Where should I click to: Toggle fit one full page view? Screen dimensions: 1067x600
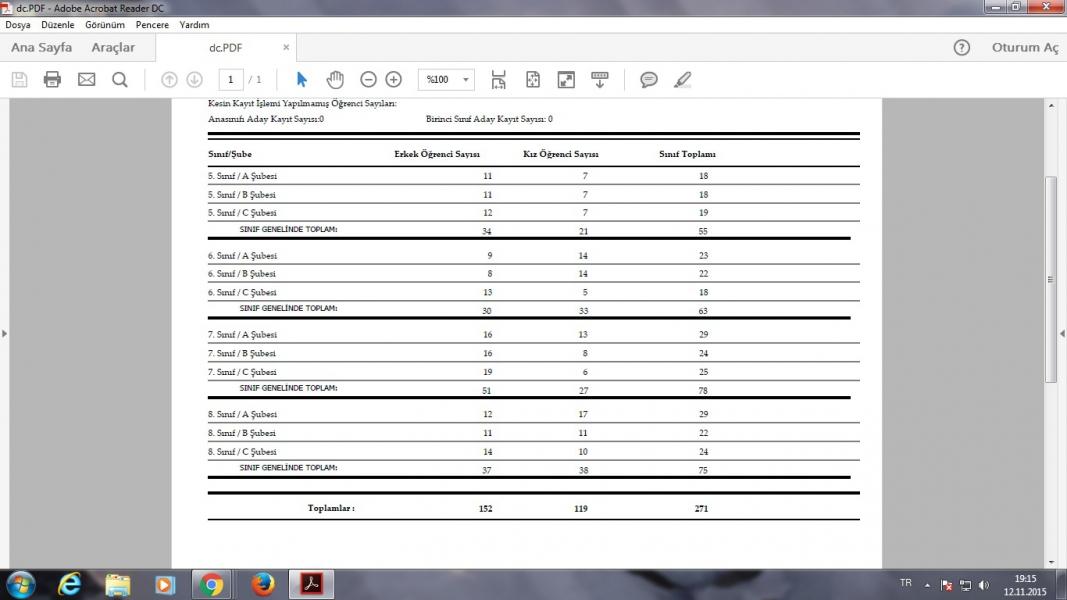pos(533,80)
